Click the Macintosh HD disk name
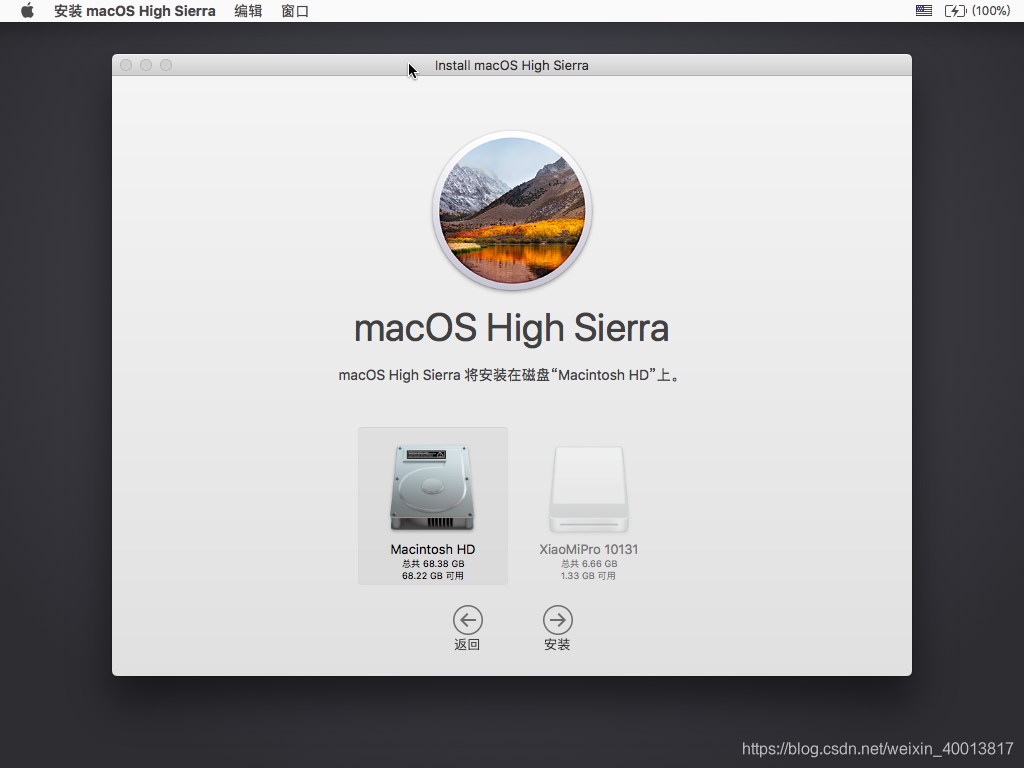Image resolution: width=1024 pixels, height=768 pixels. coord(432,549)
